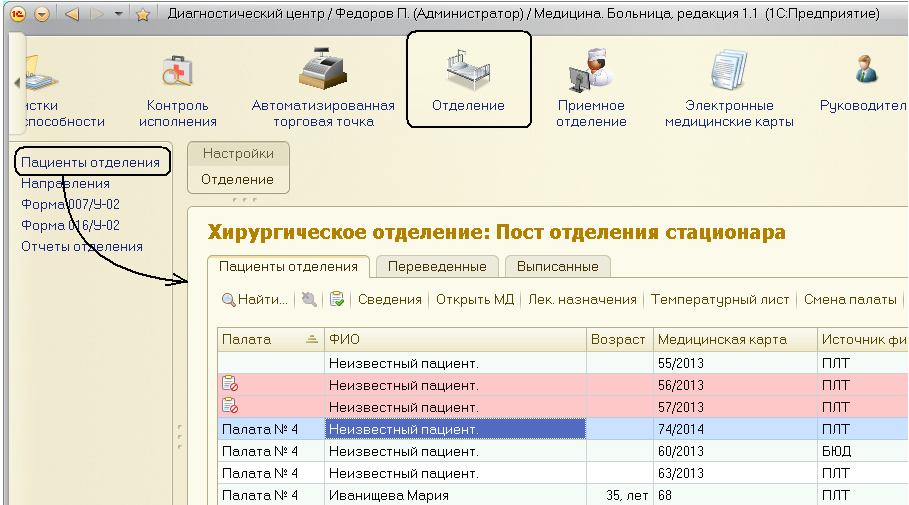The image size is (909, 505).
Task: Open Направления in the sidebar
Action: (x=65, y=183)
